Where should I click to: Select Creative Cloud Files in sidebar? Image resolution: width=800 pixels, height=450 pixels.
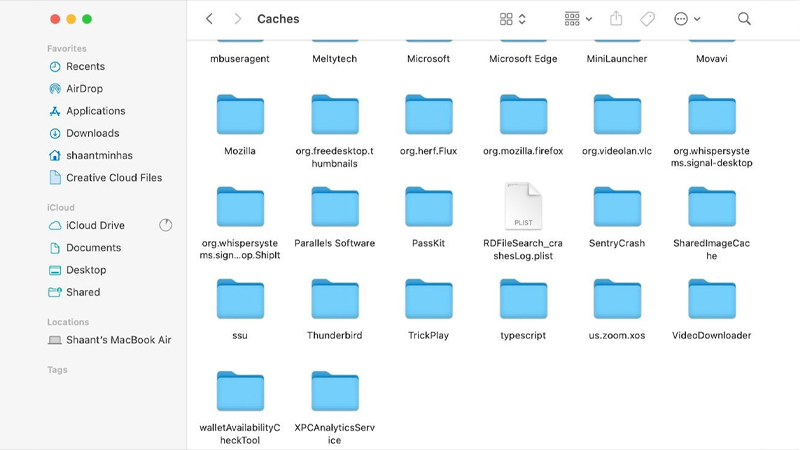(105, 178)
